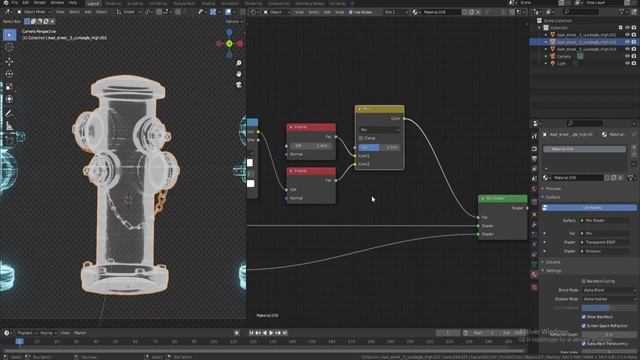This screenshot has height=360, width=640.
Task: Click the Clip Threshold slider in Settings
Action: pyautogui.click(x=609, y=308)
